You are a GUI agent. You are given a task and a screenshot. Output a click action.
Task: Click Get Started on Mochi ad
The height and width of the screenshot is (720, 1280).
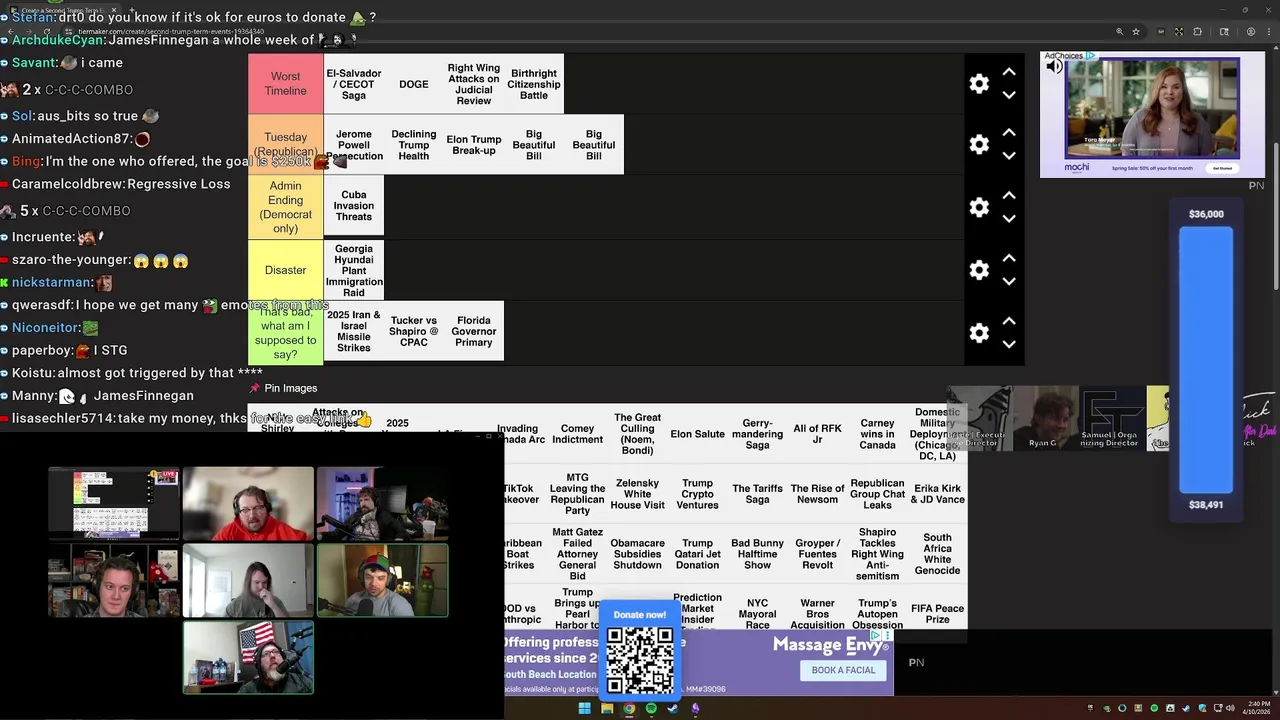tap(1222, 168)
